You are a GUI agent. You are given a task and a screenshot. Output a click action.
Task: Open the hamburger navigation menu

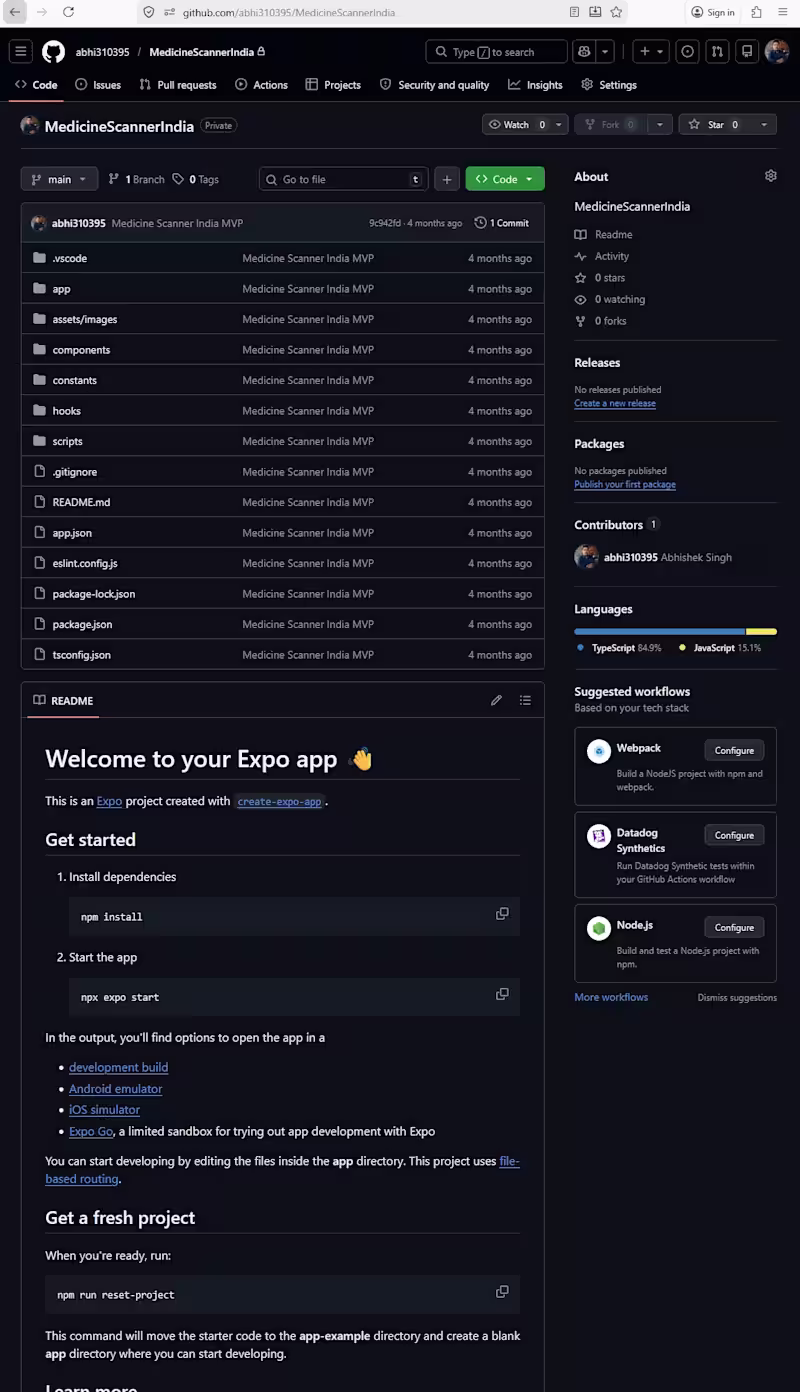tap(21, 52)
